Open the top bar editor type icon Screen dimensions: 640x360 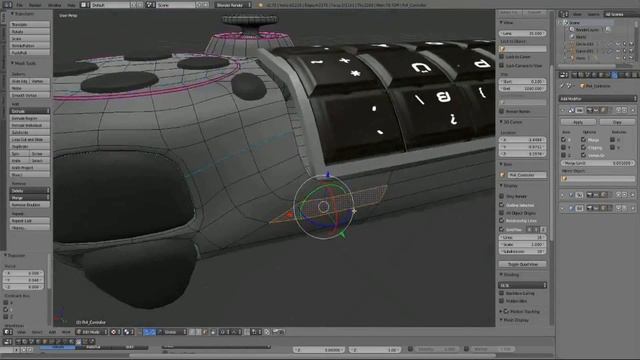coord(7,5)
